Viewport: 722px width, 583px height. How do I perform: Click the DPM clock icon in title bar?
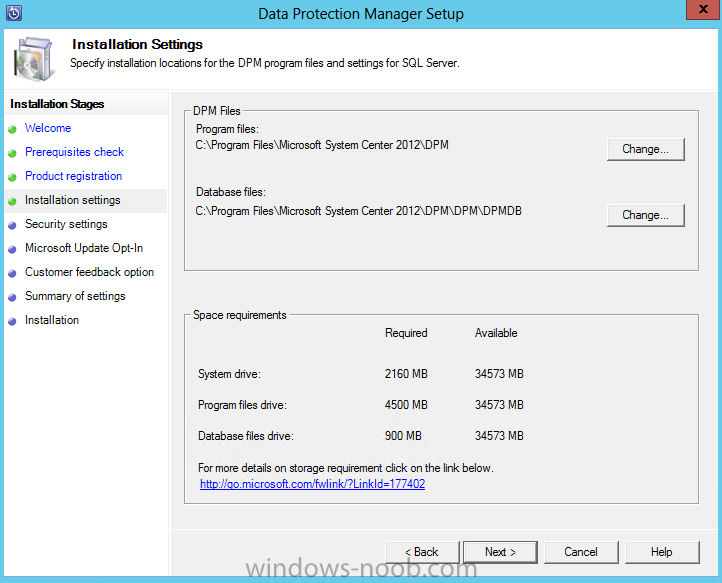[x=14, y=13]
